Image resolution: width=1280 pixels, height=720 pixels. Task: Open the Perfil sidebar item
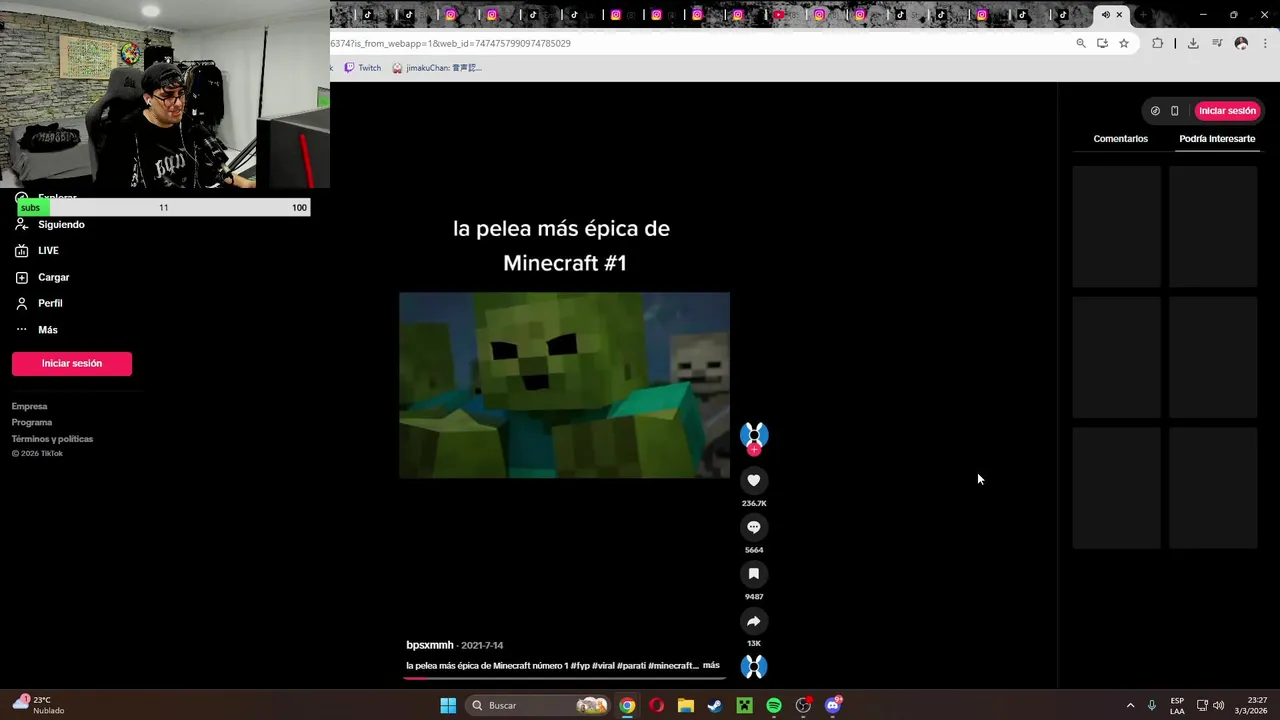[50, 303]
